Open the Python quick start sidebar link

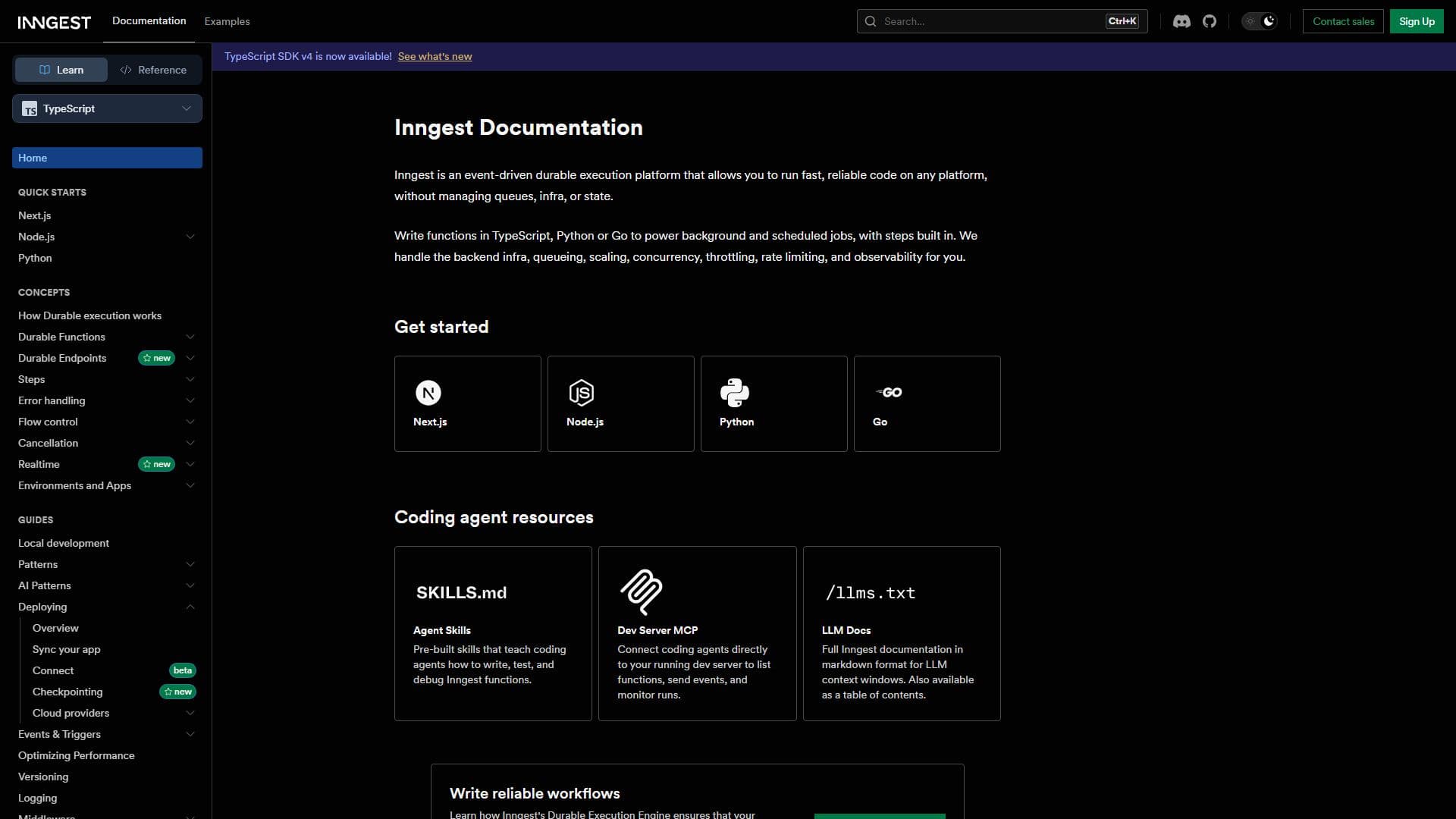[35, 258]
